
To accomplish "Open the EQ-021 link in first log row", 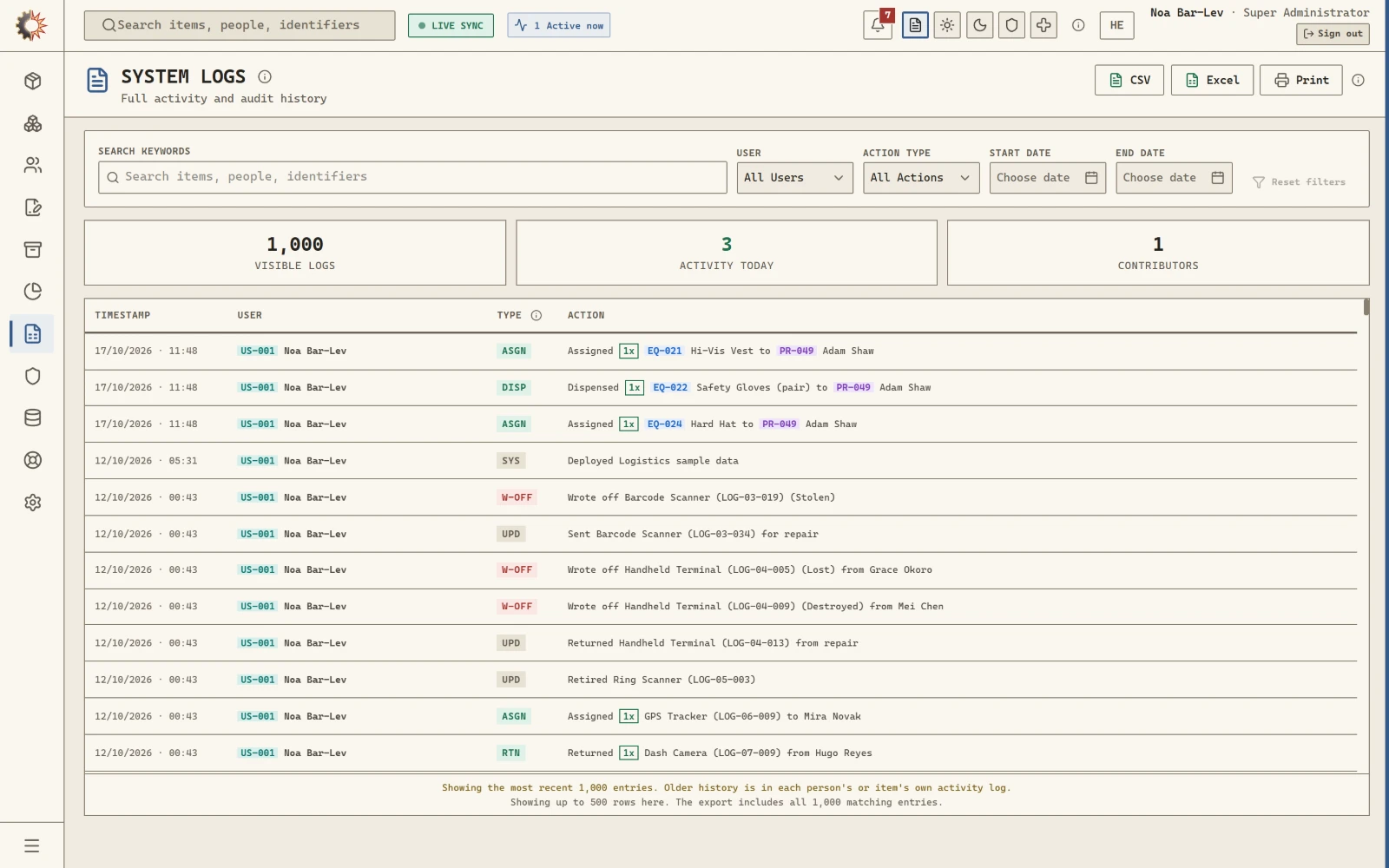I will point(664,351).
